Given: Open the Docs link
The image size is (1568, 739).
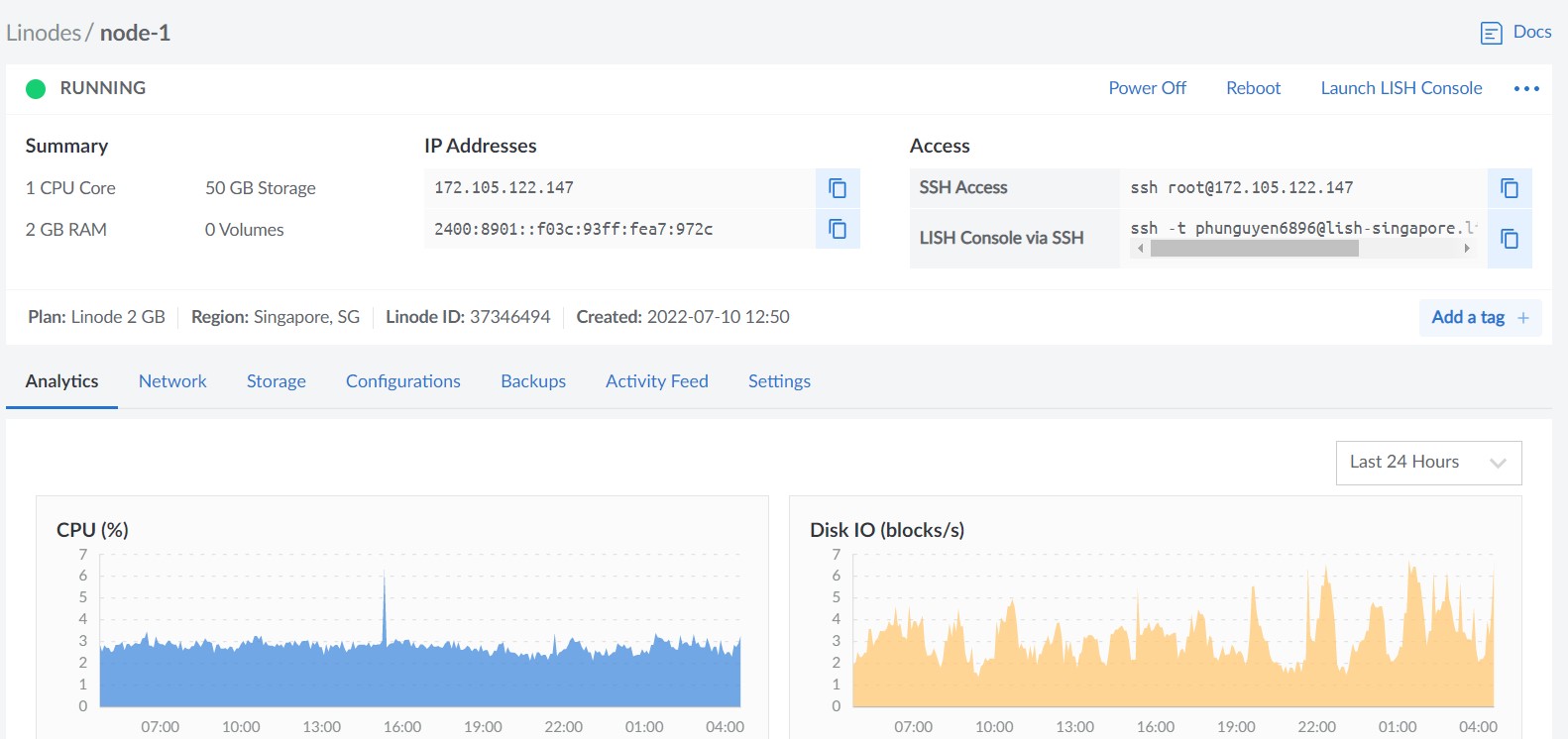Looking at the screenshot, I should [1532, 32].
